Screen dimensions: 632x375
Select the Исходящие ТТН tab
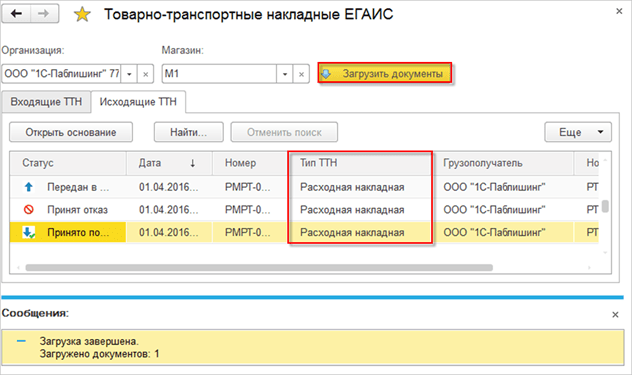[138, 102]
